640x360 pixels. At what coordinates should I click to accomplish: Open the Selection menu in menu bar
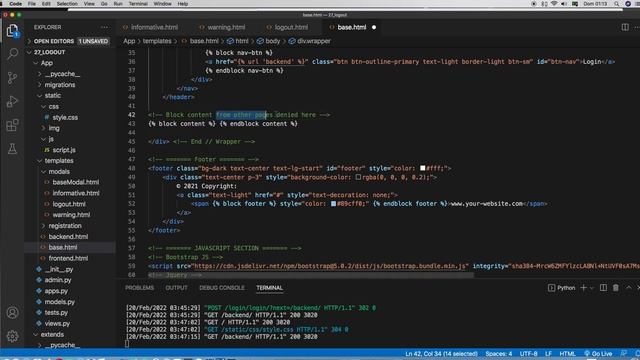pyautogui.click(x=67, y=4)
